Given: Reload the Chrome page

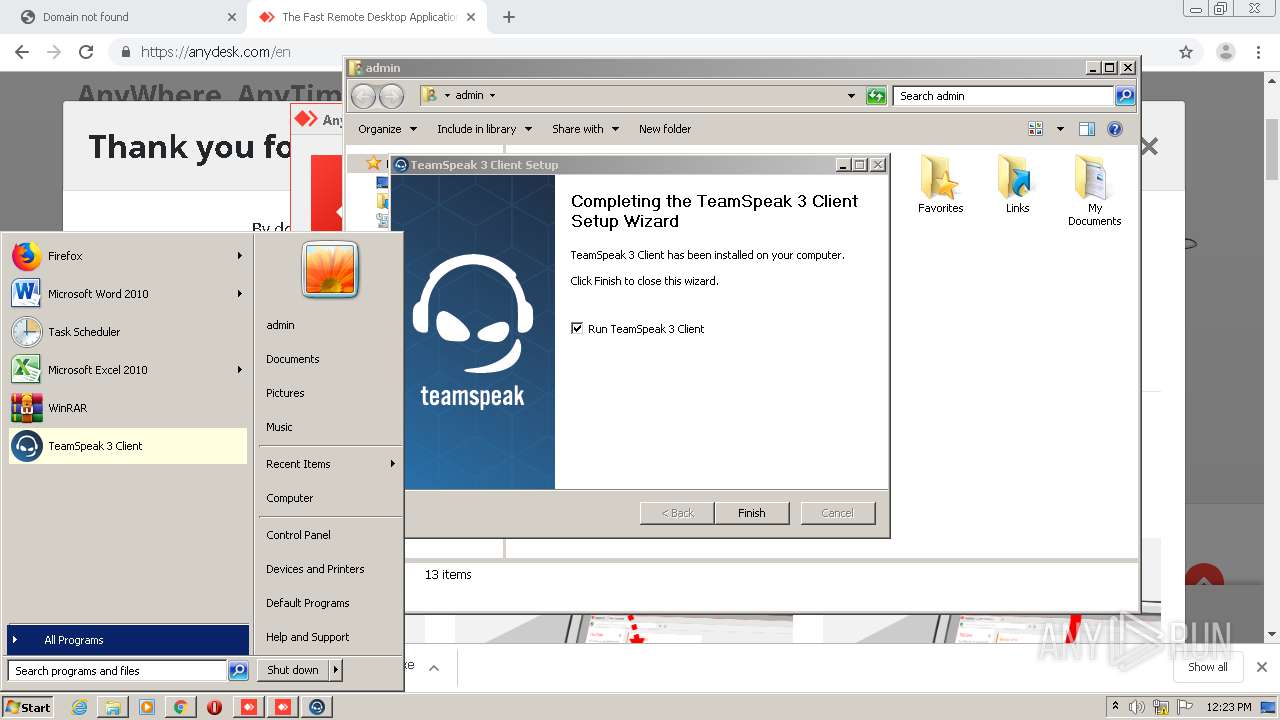Looking at the screenshot, I should point(86,52).
